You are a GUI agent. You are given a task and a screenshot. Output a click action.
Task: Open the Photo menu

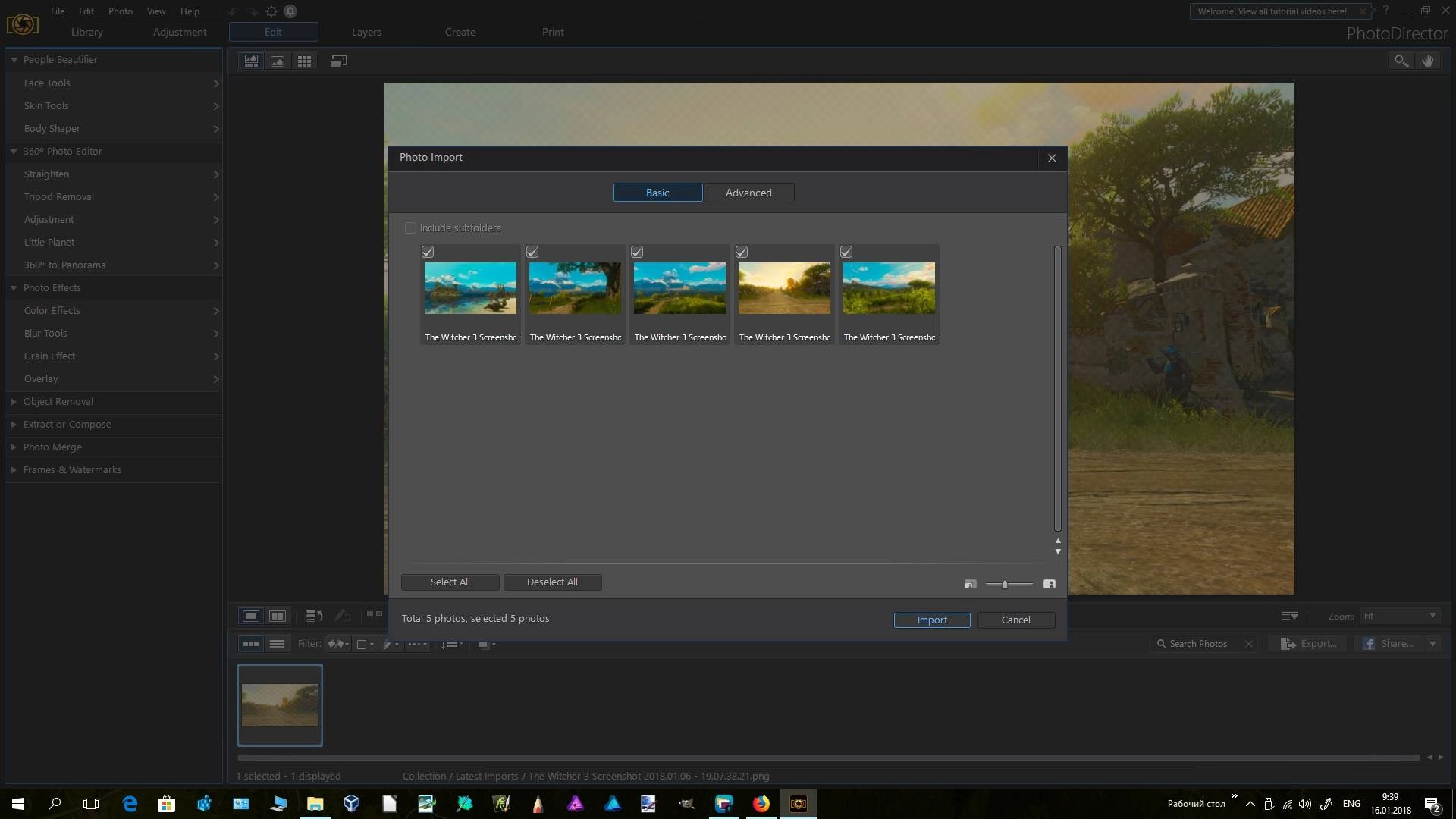click(x=120, y=11)
